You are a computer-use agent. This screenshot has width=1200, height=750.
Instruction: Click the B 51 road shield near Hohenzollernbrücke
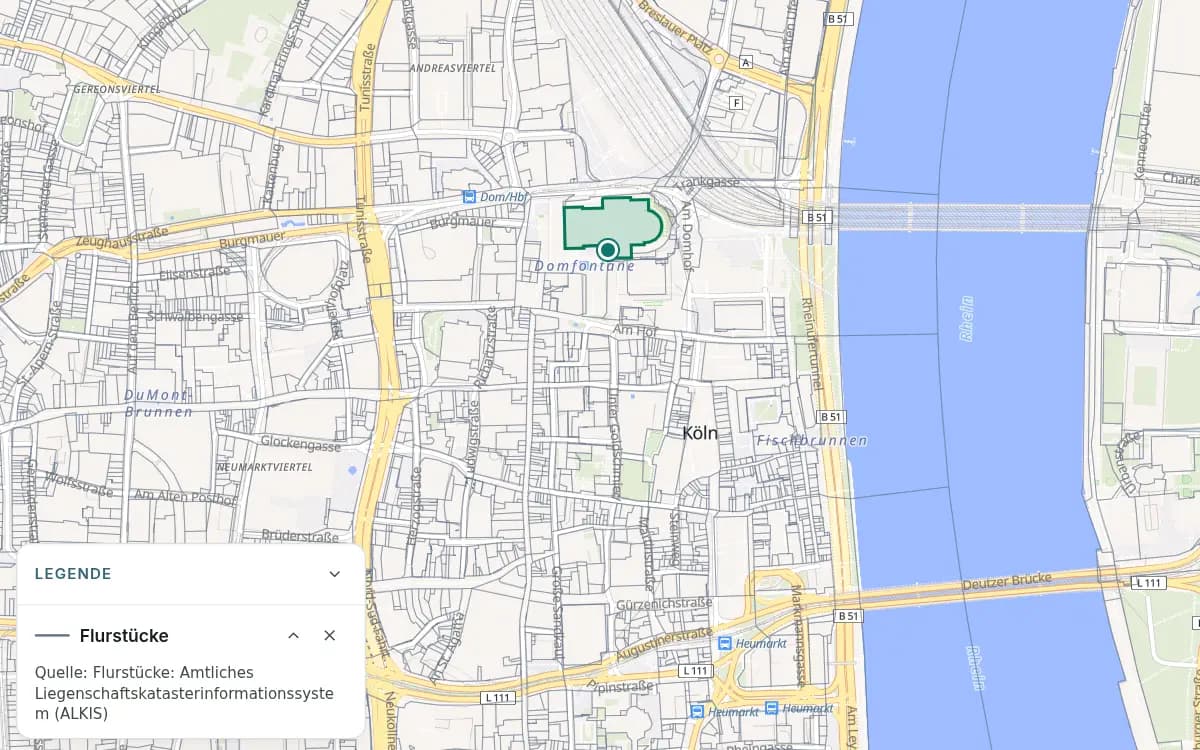(x=819, y=216)
